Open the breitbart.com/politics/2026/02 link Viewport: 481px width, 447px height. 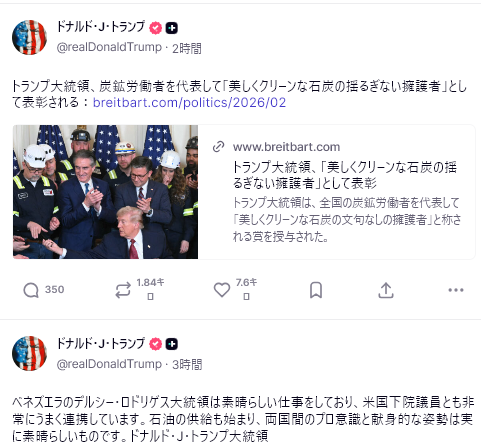[x=189, y=103]
